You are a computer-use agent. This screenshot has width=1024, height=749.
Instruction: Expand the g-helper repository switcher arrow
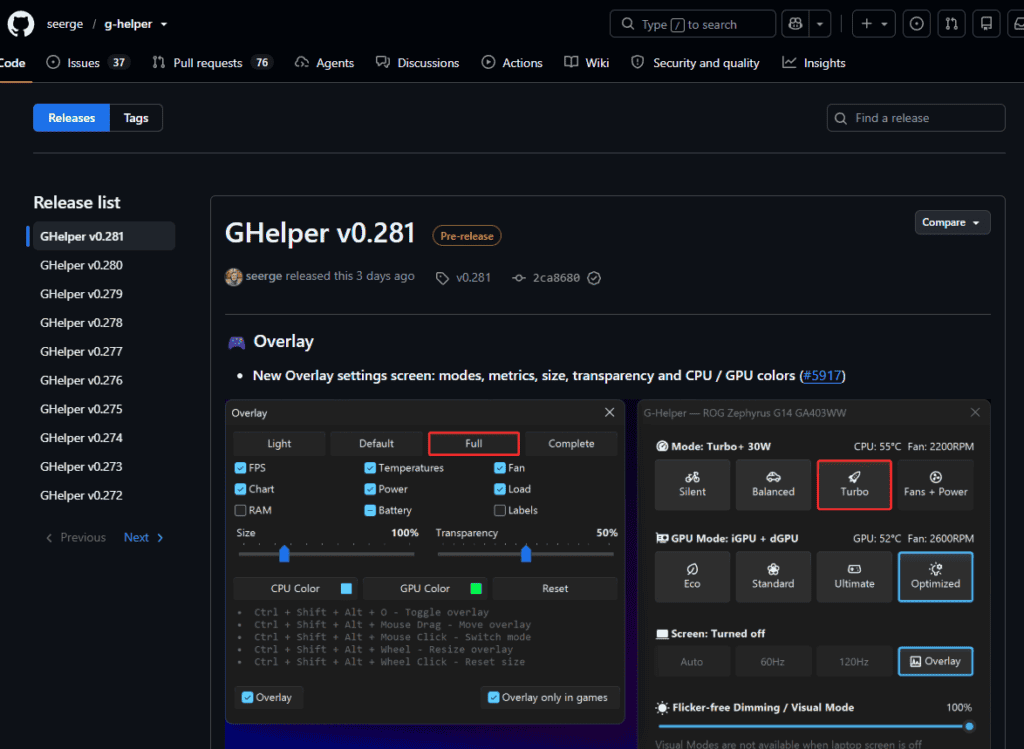pos(164,24)
